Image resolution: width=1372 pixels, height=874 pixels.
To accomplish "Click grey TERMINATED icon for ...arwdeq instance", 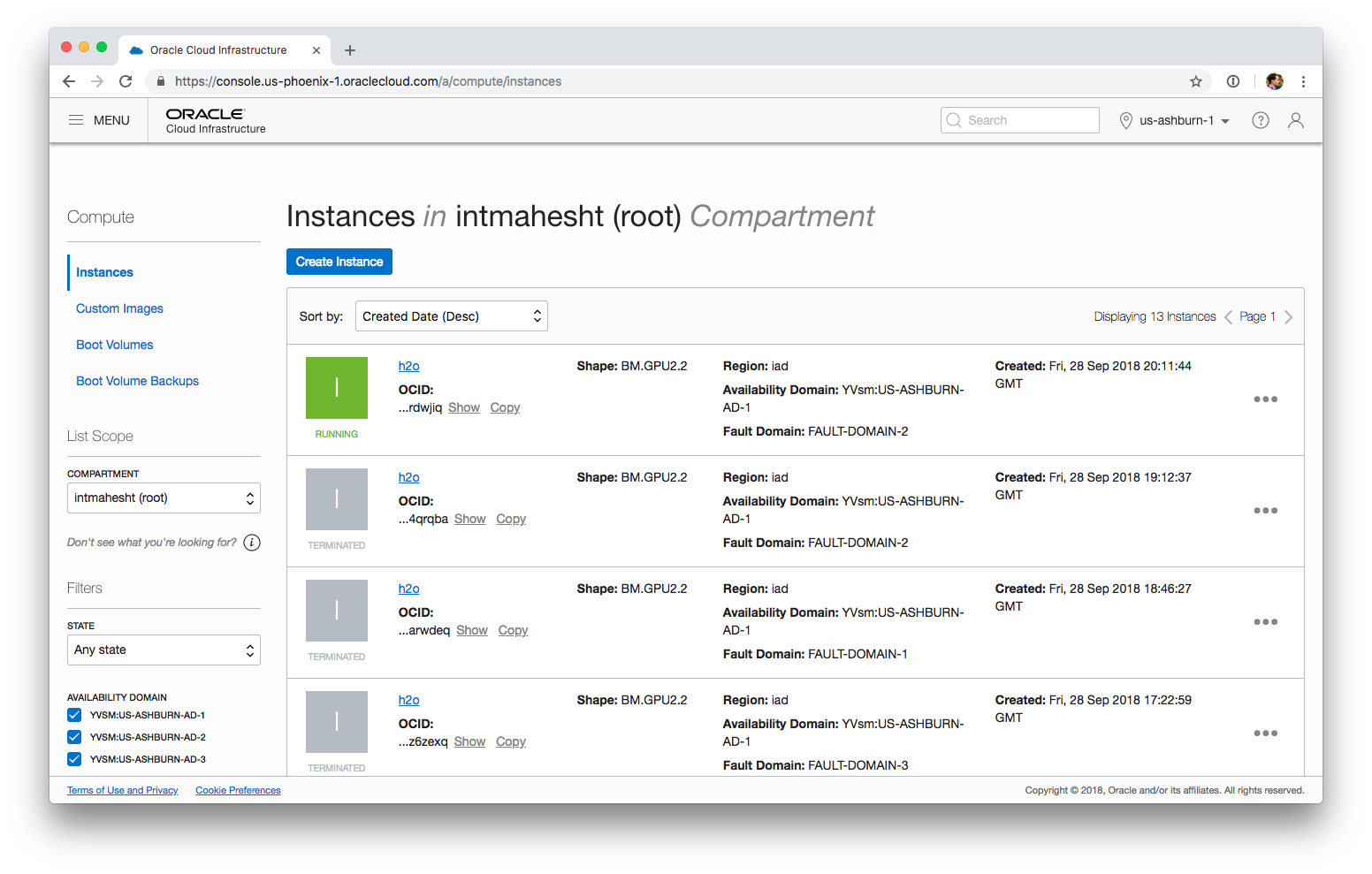I will 337,611.
